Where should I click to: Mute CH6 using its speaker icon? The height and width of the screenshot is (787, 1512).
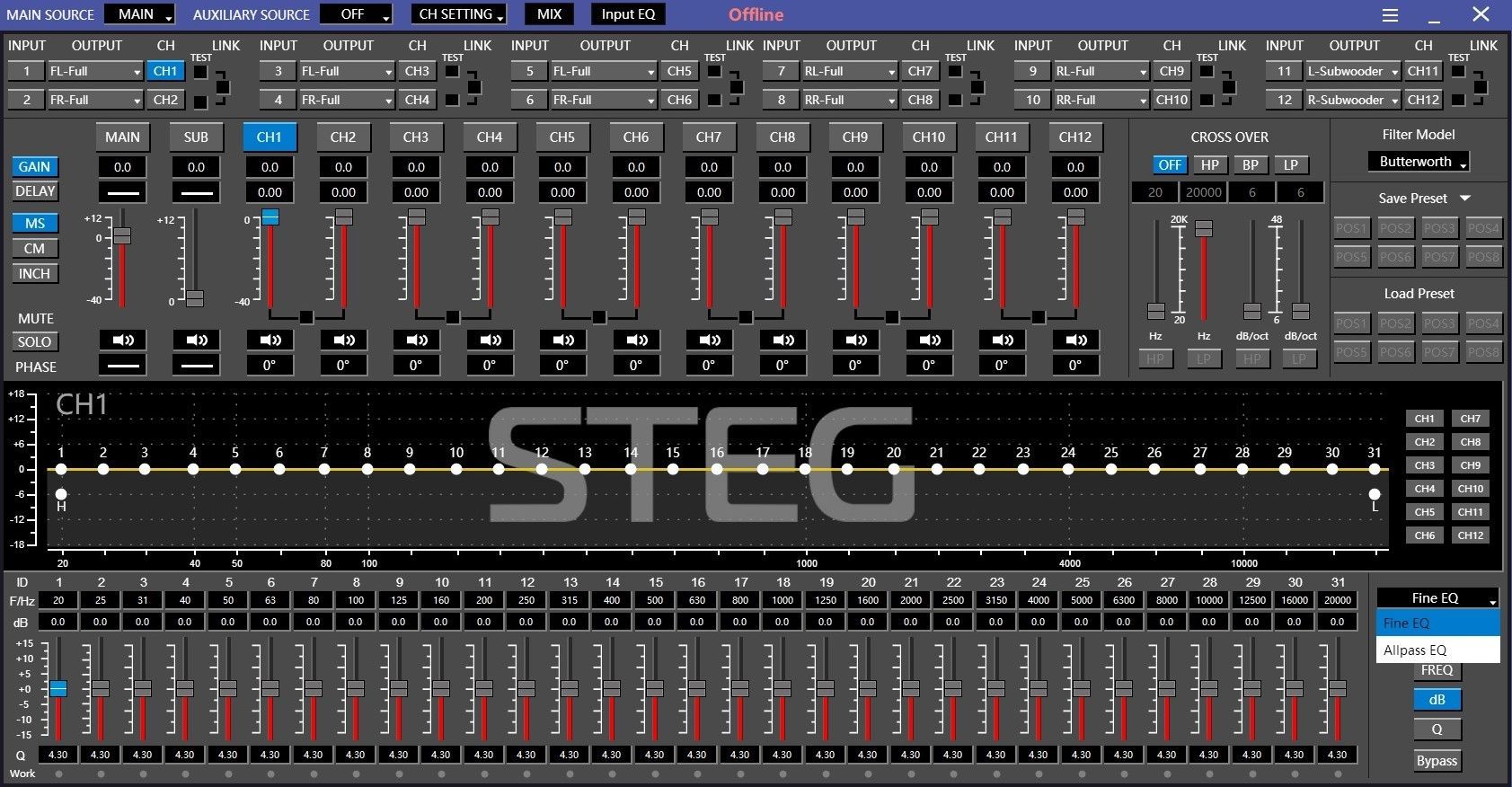tap(636, 340)
